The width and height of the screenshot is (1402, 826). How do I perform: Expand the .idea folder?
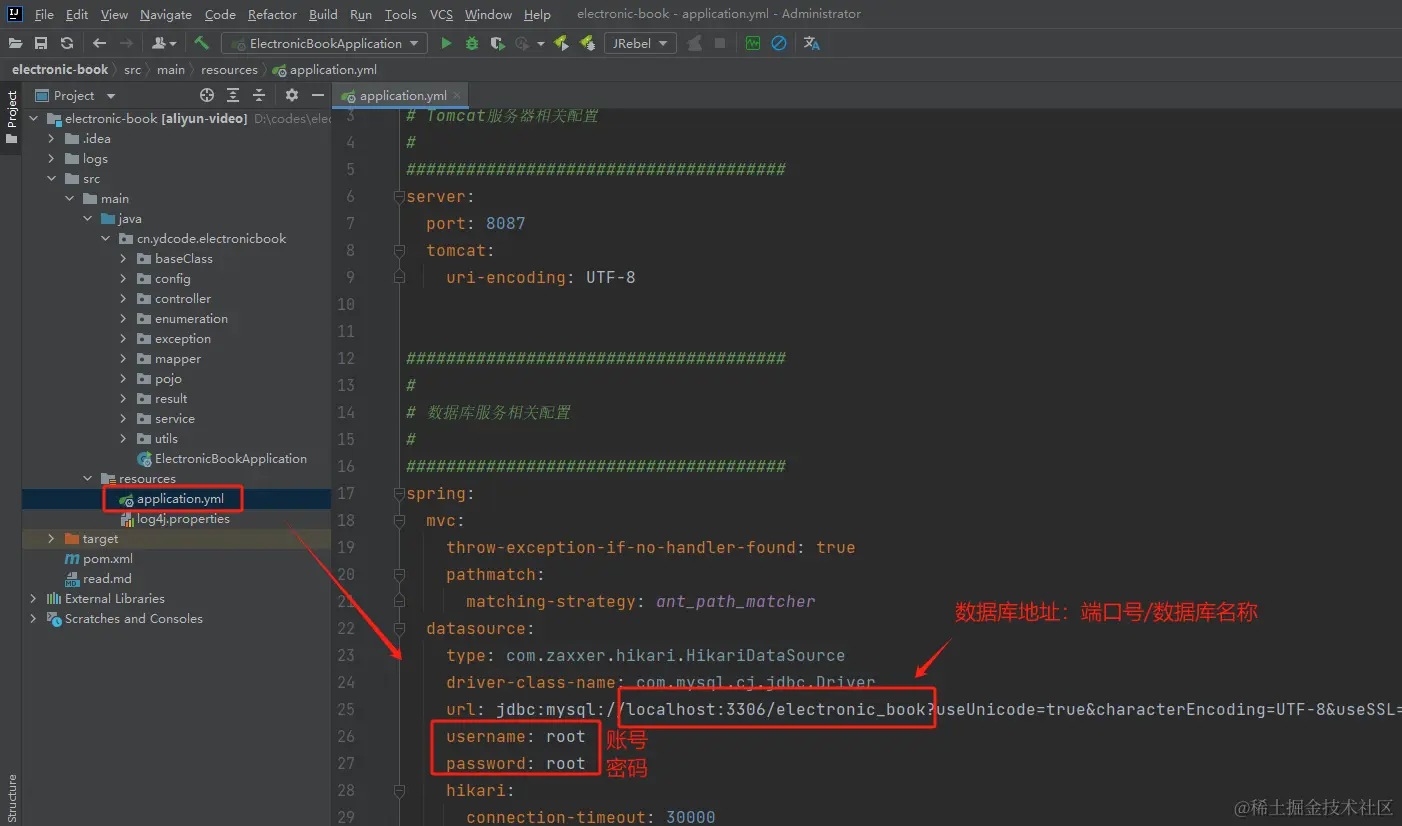click(51, 138)
